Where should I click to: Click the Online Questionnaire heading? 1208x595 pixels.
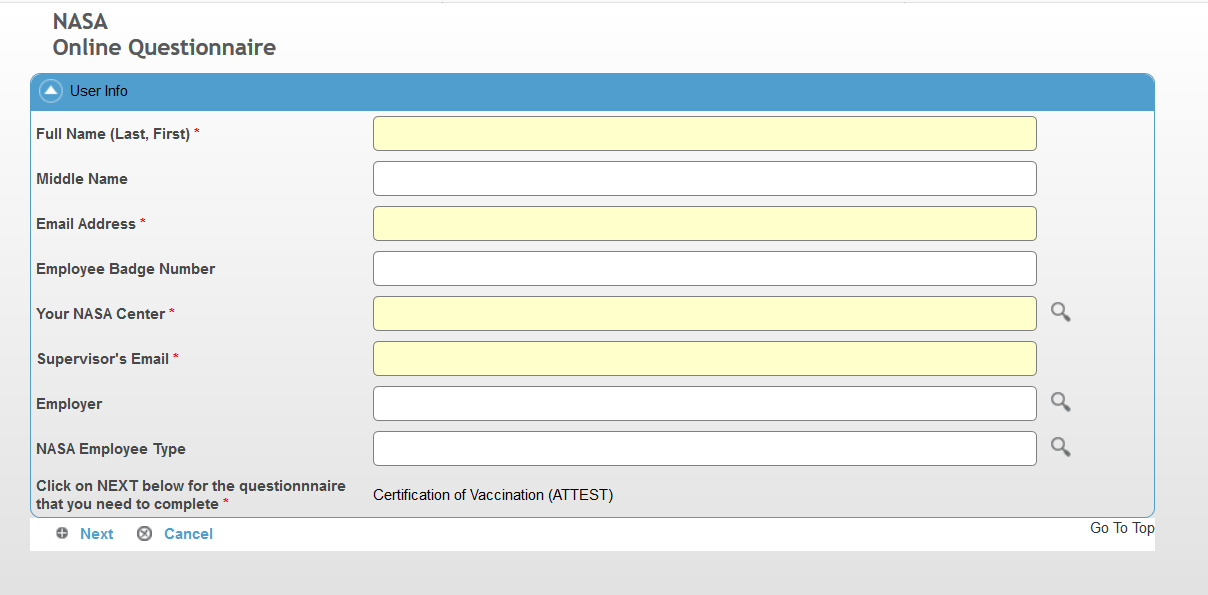[164, 47]
